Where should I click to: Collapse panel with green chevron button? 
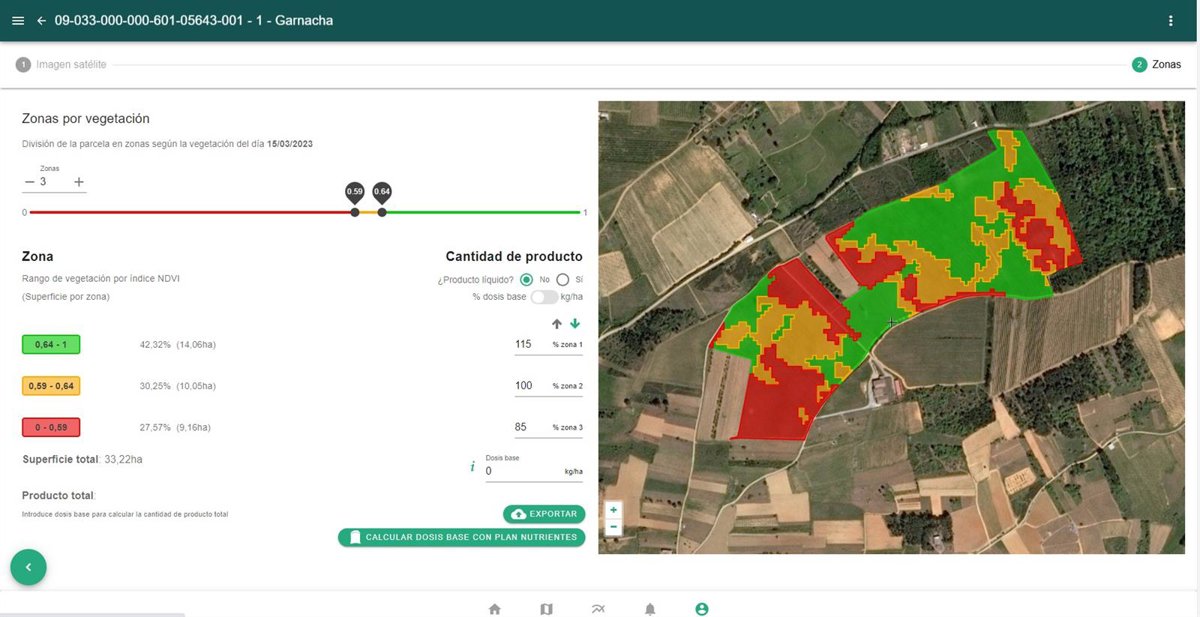pos(28,567)
